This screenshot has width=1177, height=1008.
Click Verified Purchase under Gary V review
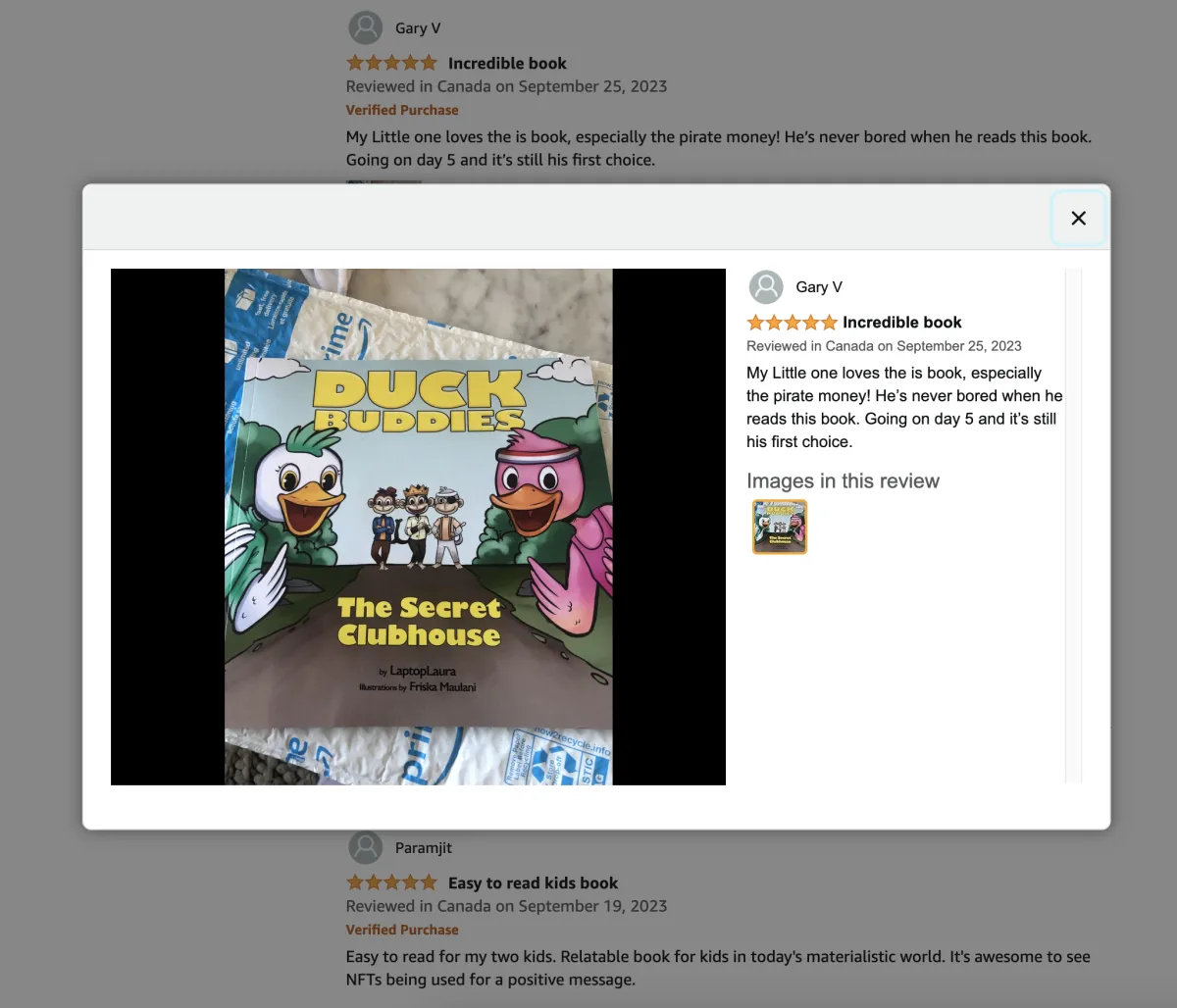[402, 110]
